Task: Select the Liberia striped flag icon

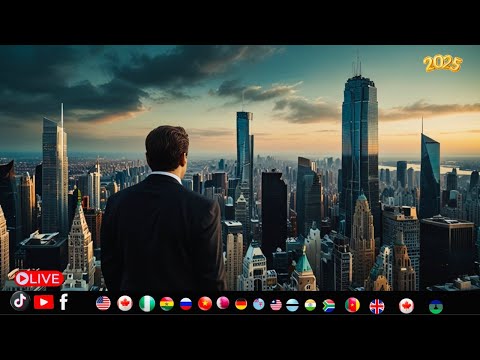Action: pos(276,305)
